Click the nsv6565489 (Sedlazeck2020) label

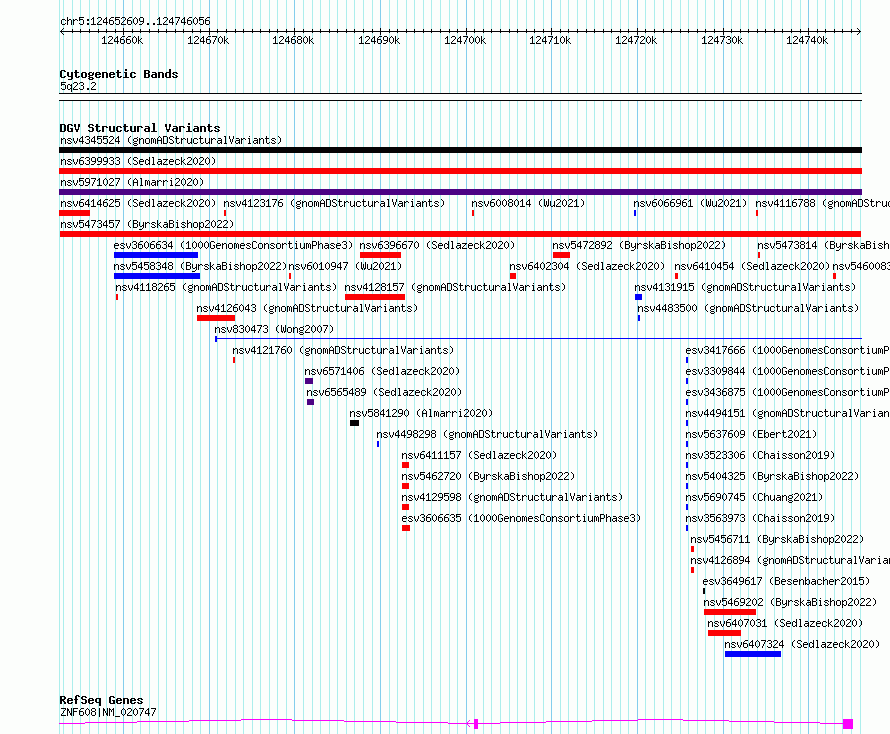384,392
